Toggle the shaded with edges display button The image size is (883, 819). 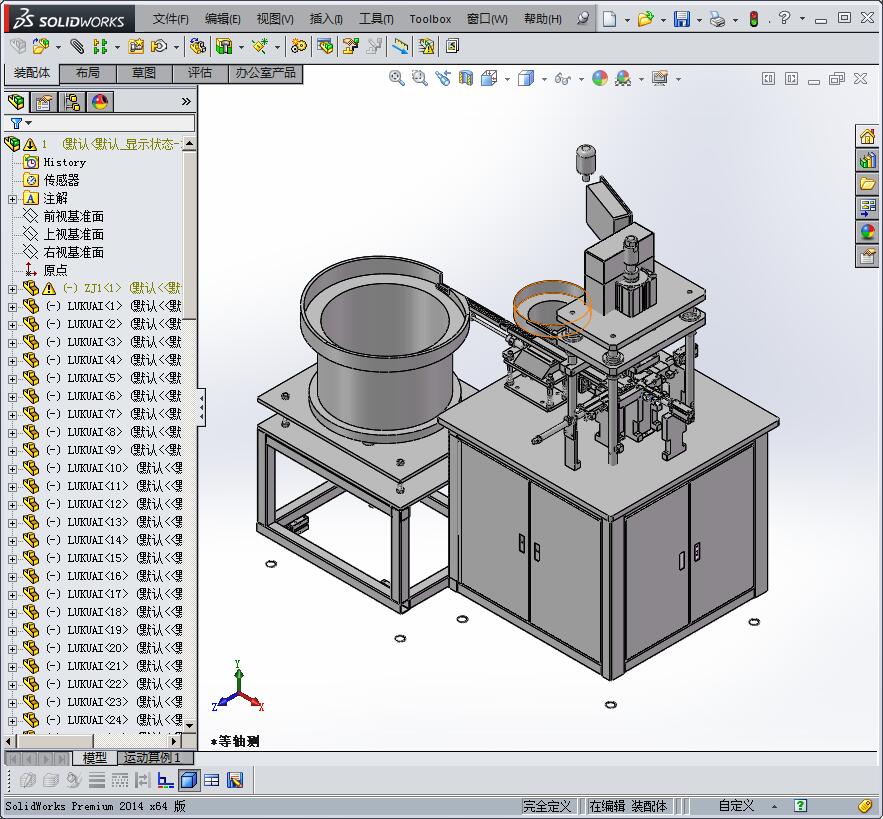click(189, 780)
